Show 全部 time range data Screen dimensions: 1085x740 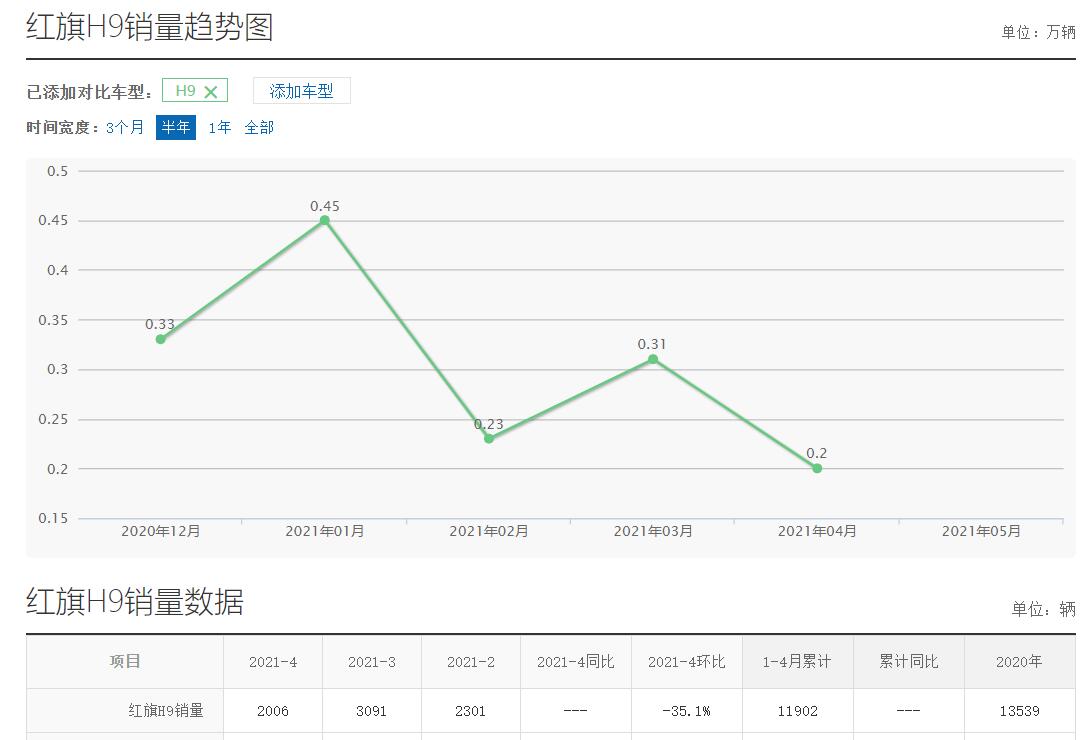(259, 127)
